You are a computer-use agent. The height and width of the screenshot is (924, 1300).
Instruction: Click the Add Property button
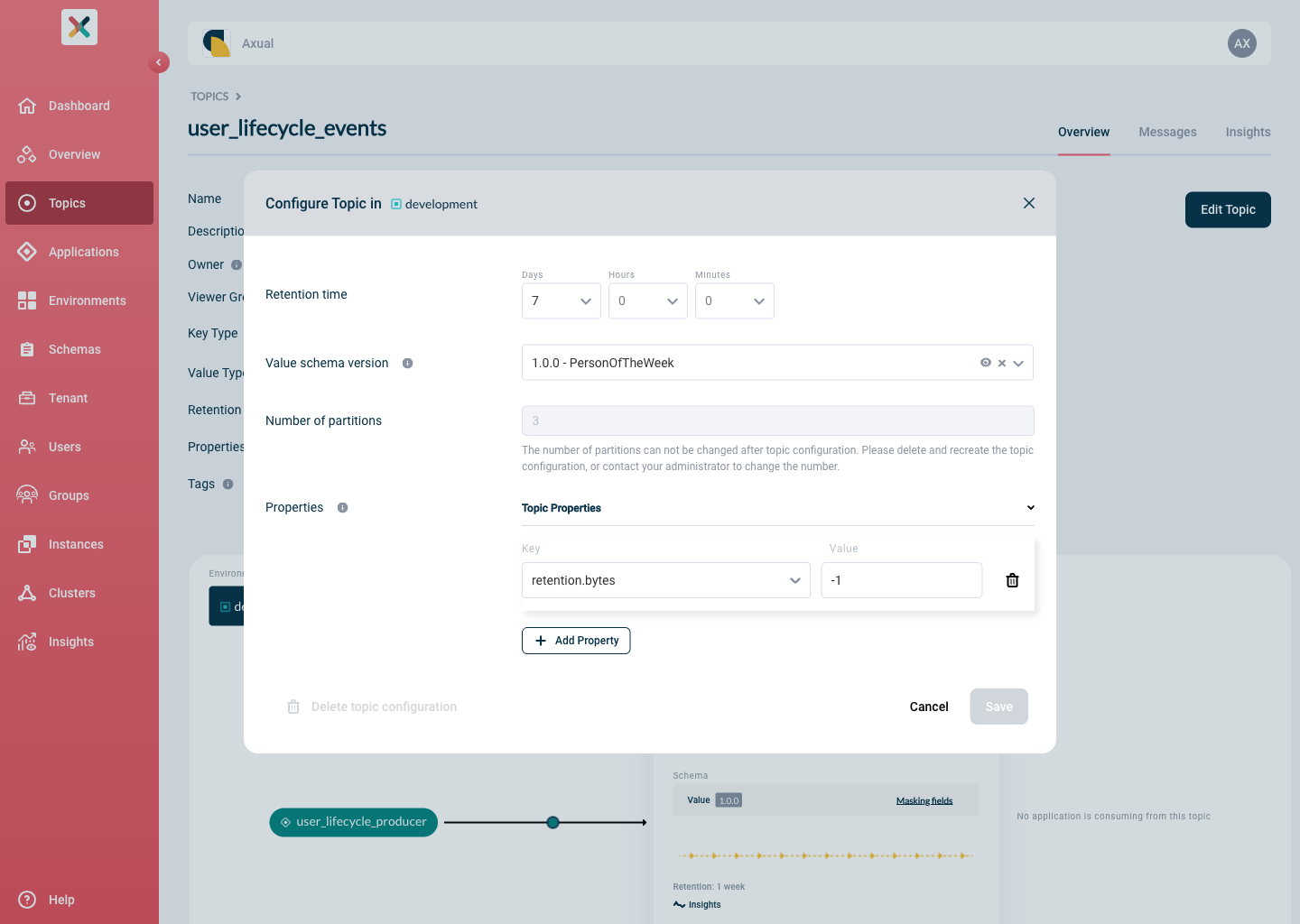pyautogui.click(x=576, y=641)
